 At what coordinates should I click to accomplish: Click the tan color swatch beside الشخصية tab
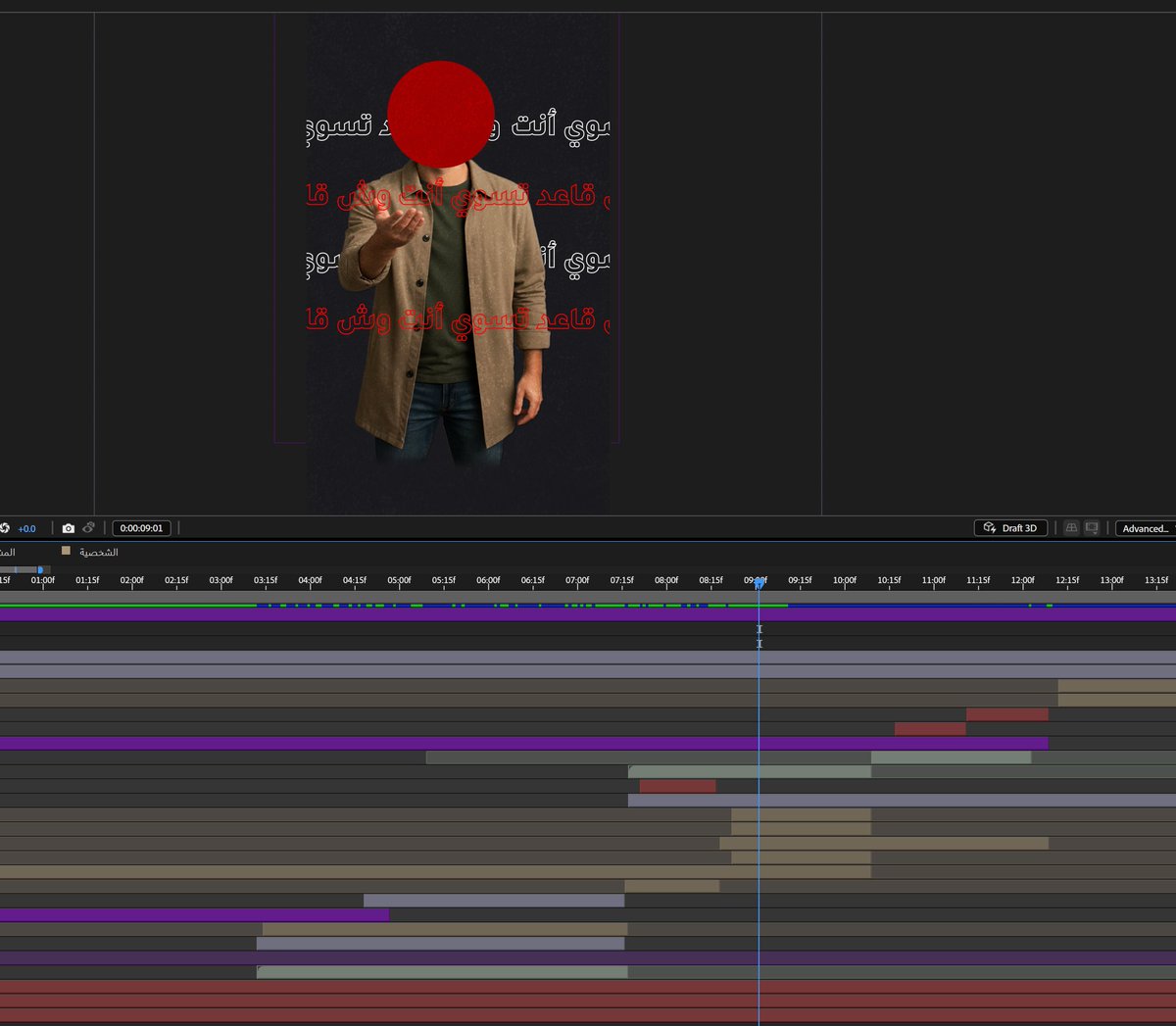(67, 551)
